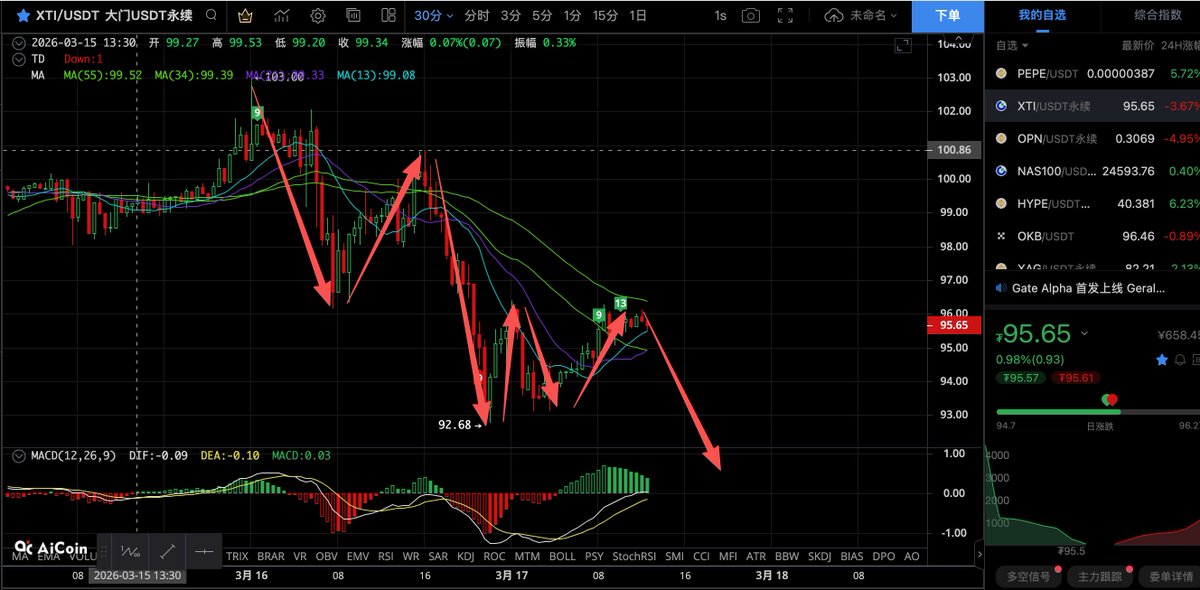Open the chart type icon
The height and width of the screenshot is (590, 1200).
coord(283,16)
